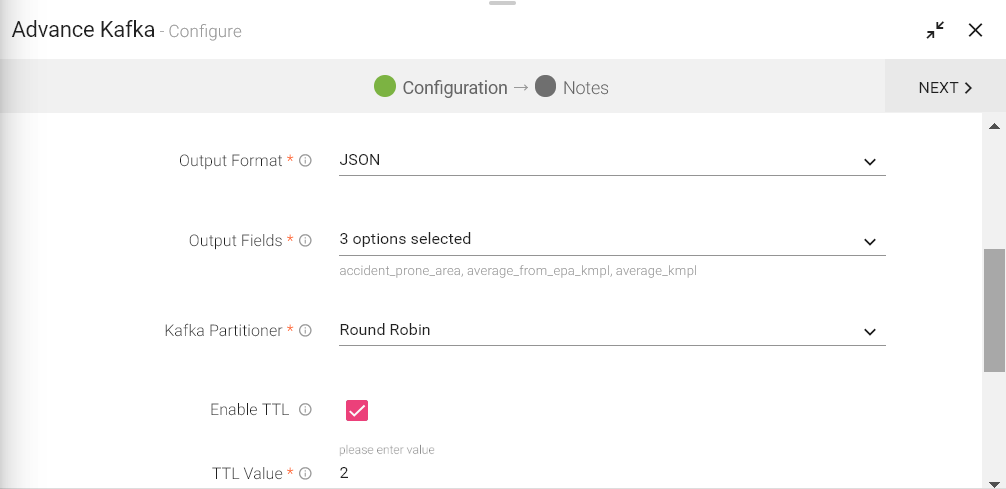Close the Advance Kafka configure panel
The width and height of the screenshot is (1006, 489).
point(975,30)
